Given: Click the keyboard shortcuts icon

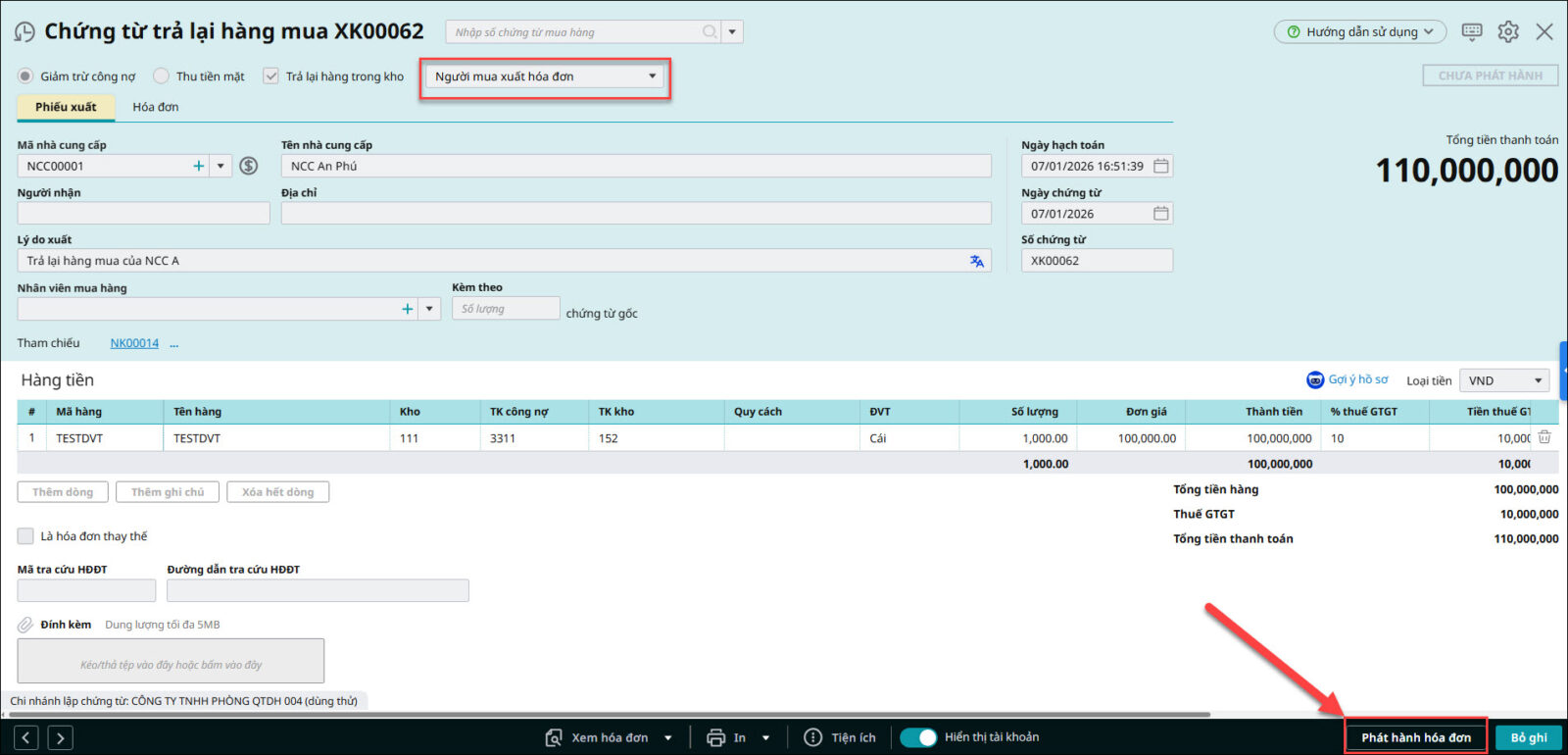Looking at the screenshot, I should pos(1471,31).
